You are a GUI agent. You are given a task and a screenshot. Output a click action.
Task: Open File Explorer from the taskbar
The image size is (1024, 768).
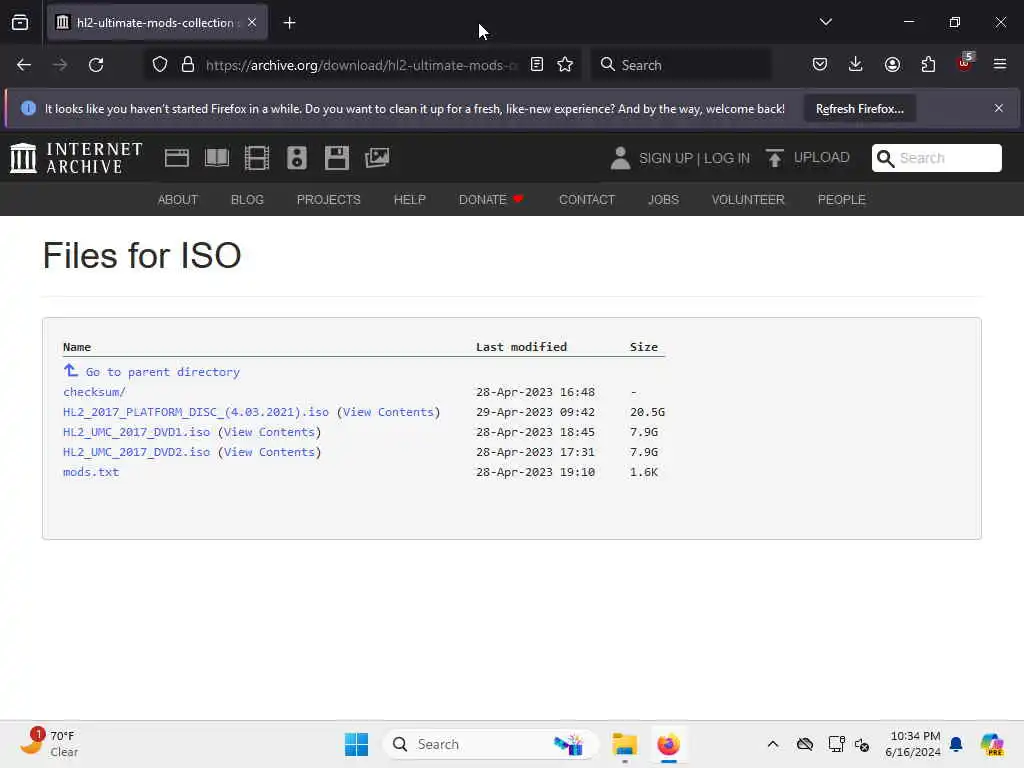624,744
